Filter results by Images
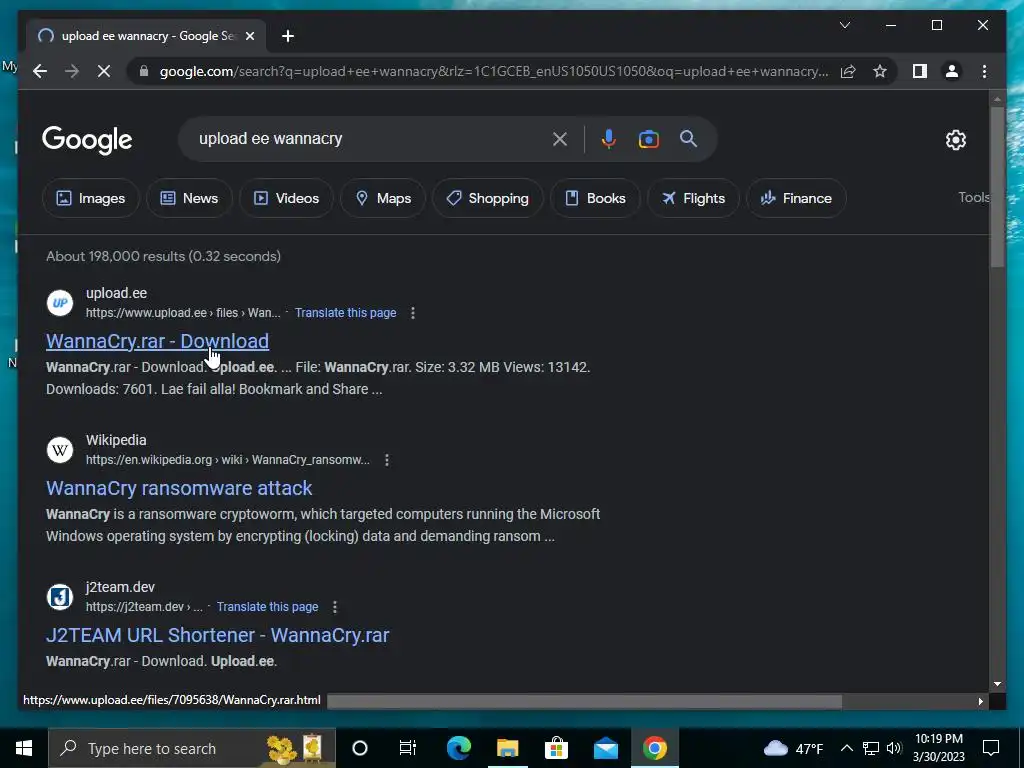The width and height of the screenshot is (1024, 768). [91, 198]
